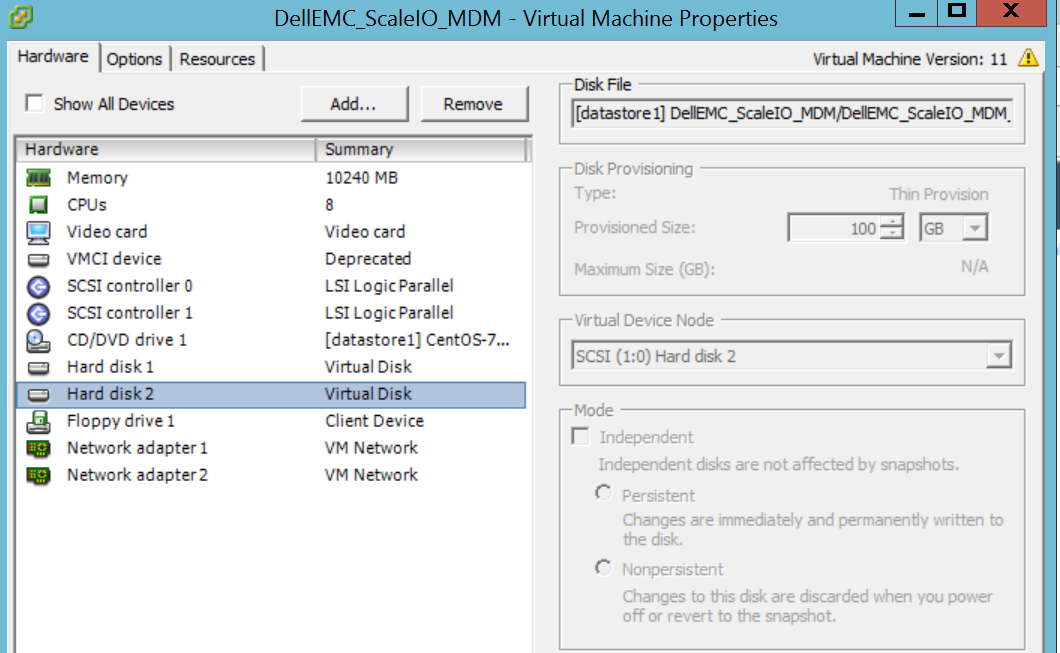The width and height of the screenshot is (1060, 653).
Task: Click the Floppy drive 1 icon
Action: (x=39, y=422)
